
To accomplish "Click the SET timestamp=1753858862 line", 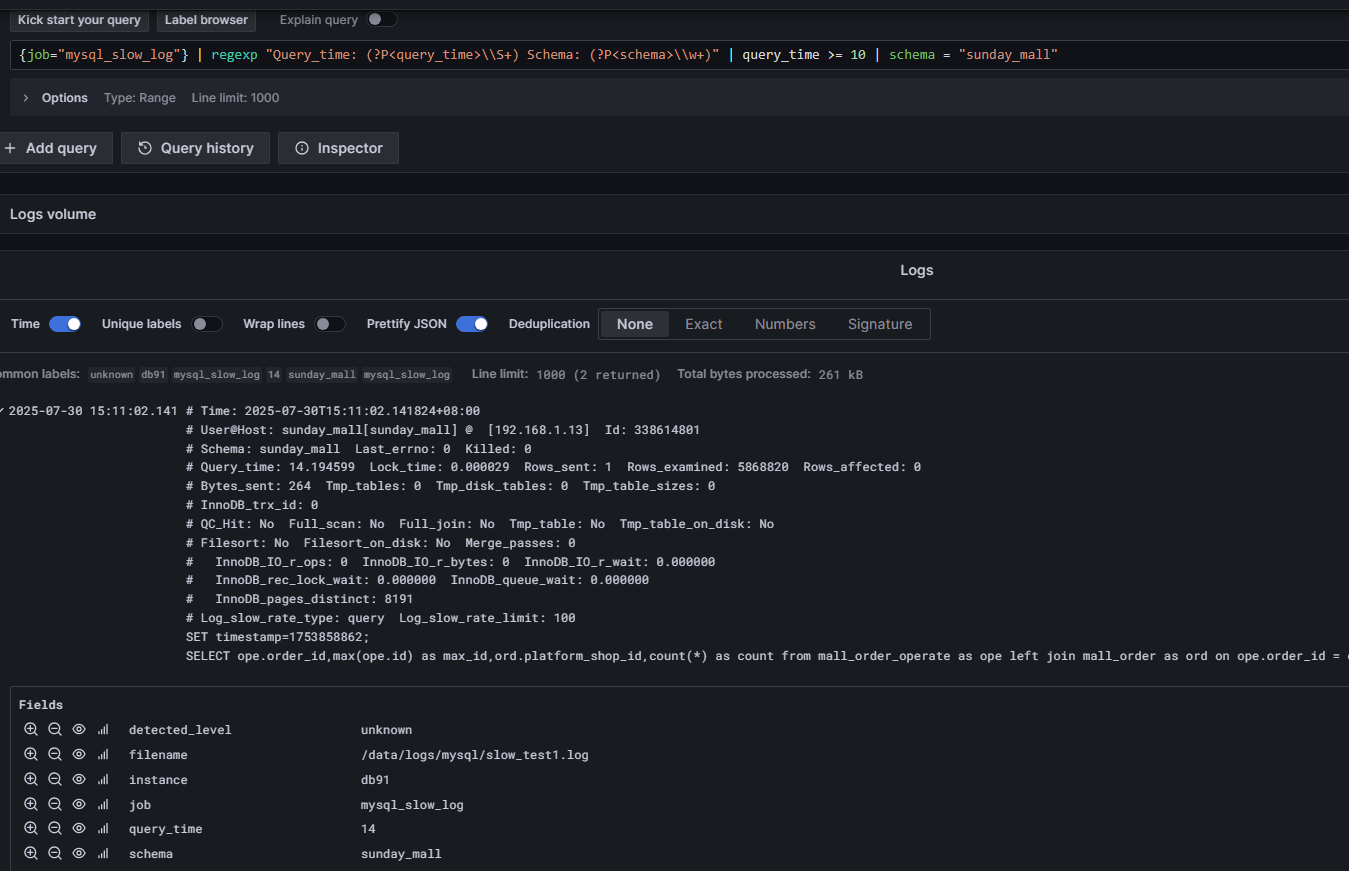I will point(278,637).
